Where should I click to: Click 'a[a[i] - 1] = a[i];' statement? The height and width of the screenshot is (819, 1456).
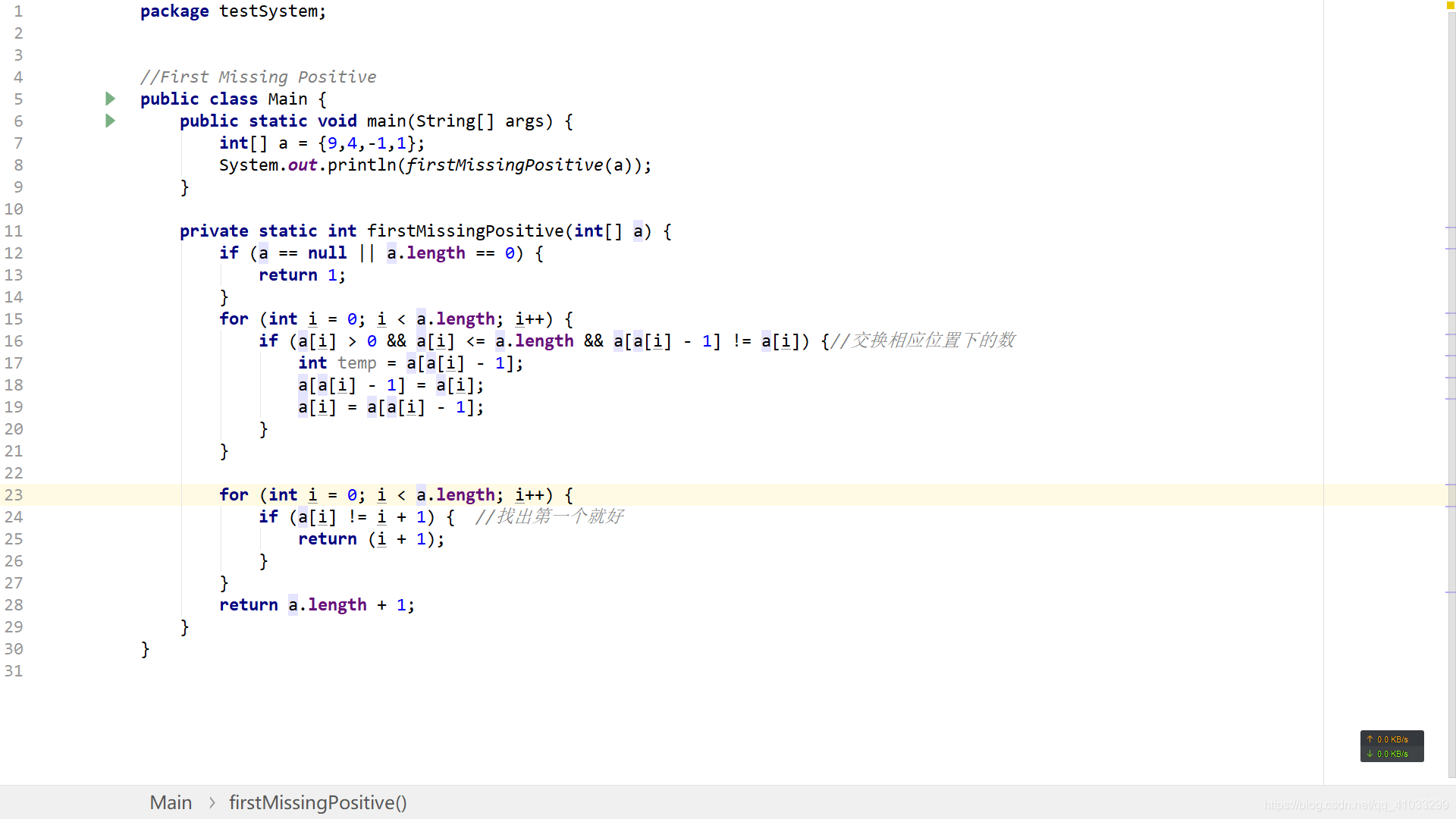pyautogui.click(x=391, y=385)
